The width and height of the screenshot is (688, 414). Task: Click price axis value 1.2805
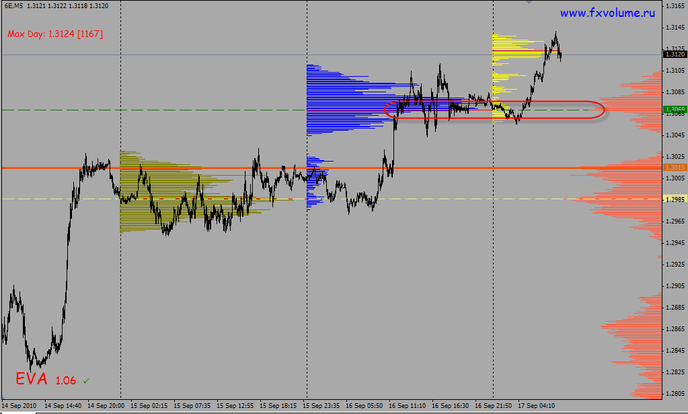(675, 393)
